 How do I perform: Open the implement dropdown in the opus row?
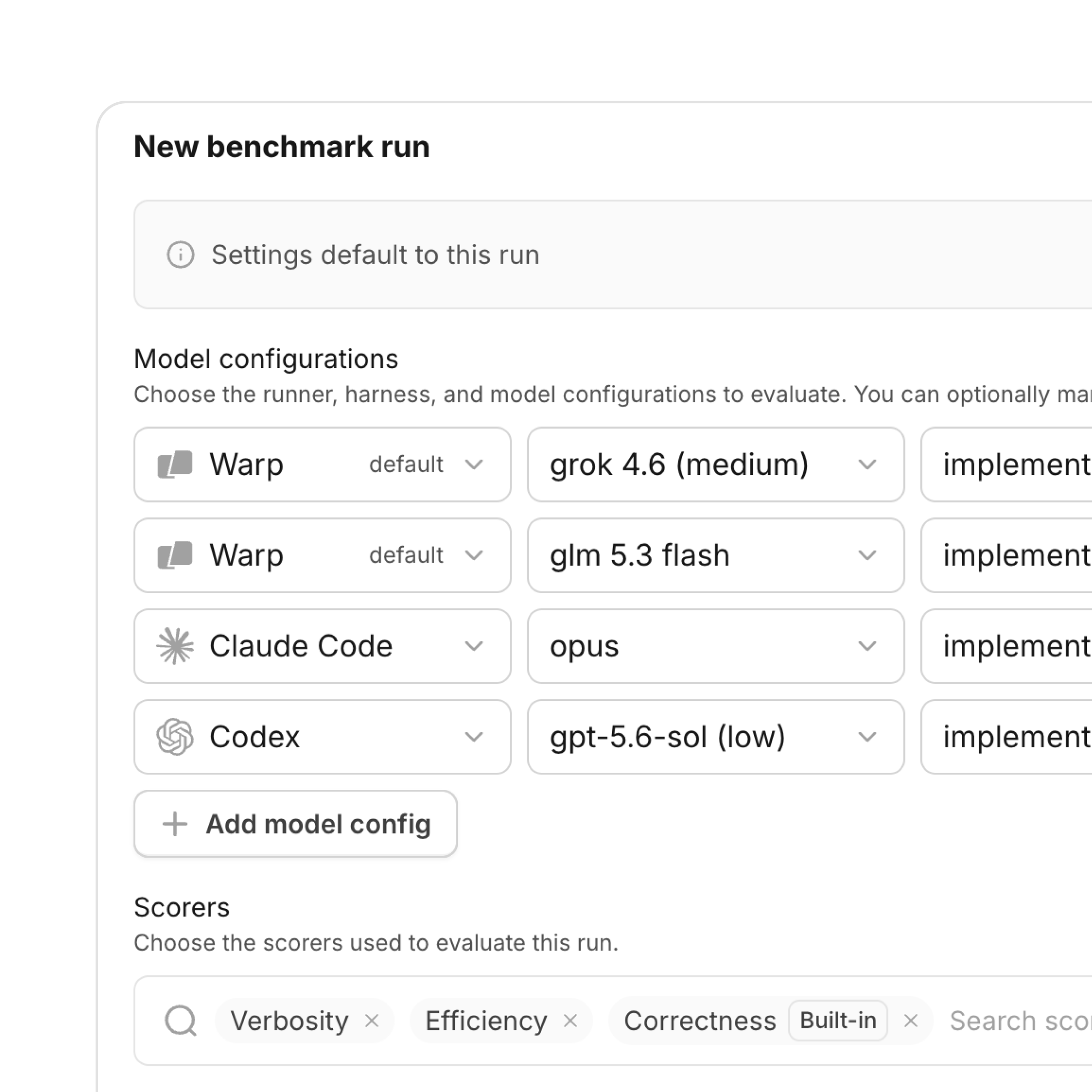click(1007, 645)
